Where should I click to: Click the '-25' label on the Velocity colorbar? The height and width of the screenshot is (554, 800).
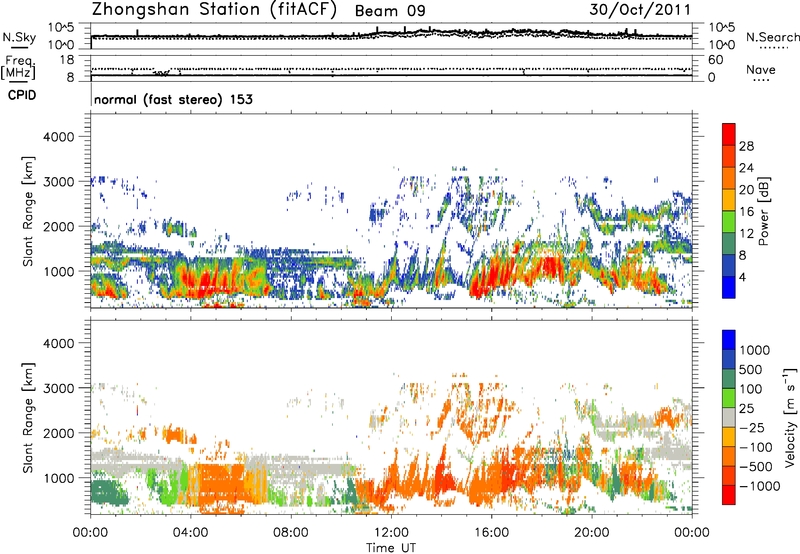pyautogui.click(x=752, y=427)
